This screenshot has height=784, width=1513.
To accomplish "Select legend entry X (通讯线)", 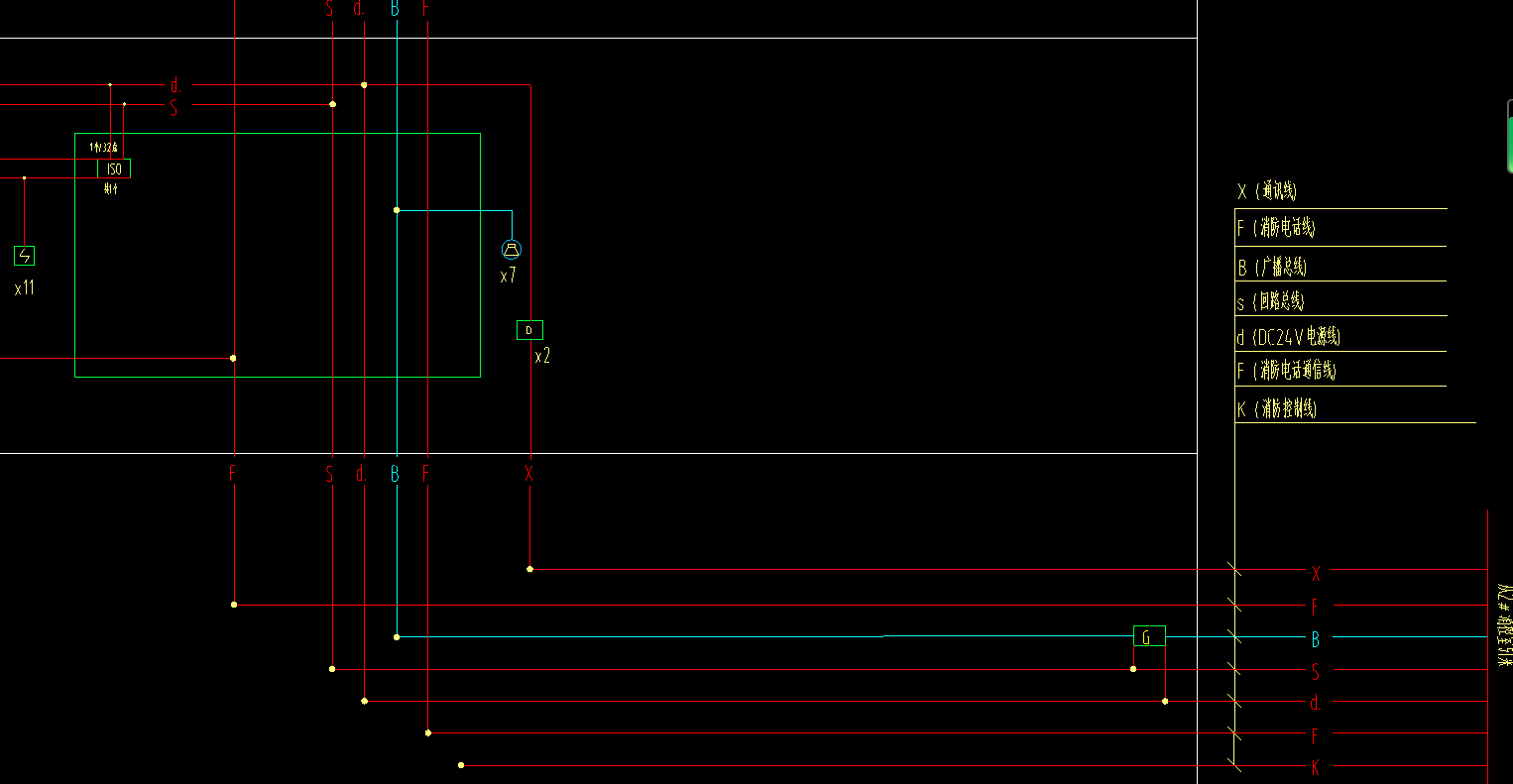I will tap(1266, 191).
